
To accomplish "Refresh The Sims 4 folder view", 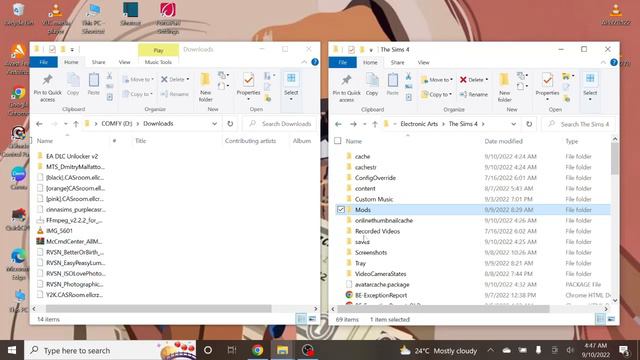I will click(529, 124).
